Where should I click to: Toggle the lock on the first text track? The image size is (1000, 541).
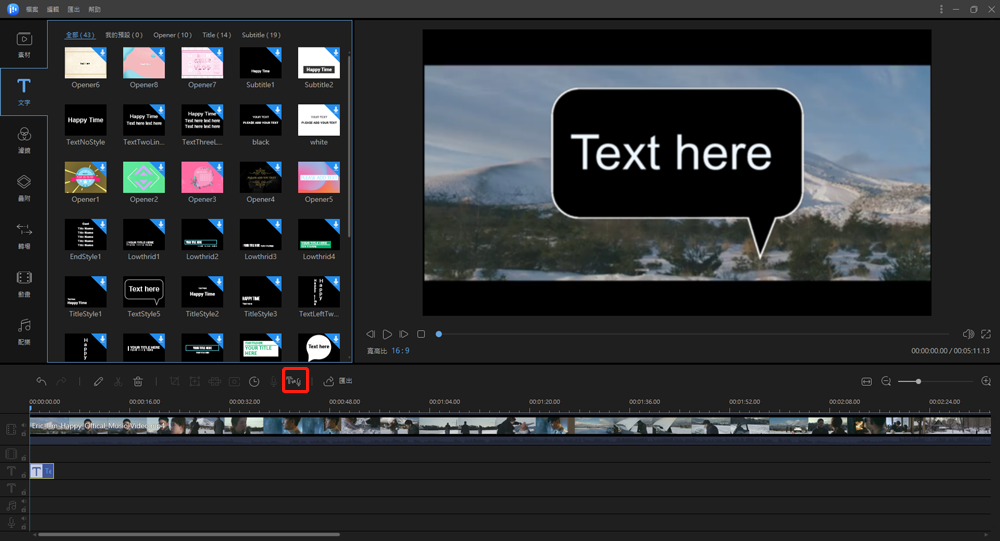pyautogui.click(x=24, y=475)
